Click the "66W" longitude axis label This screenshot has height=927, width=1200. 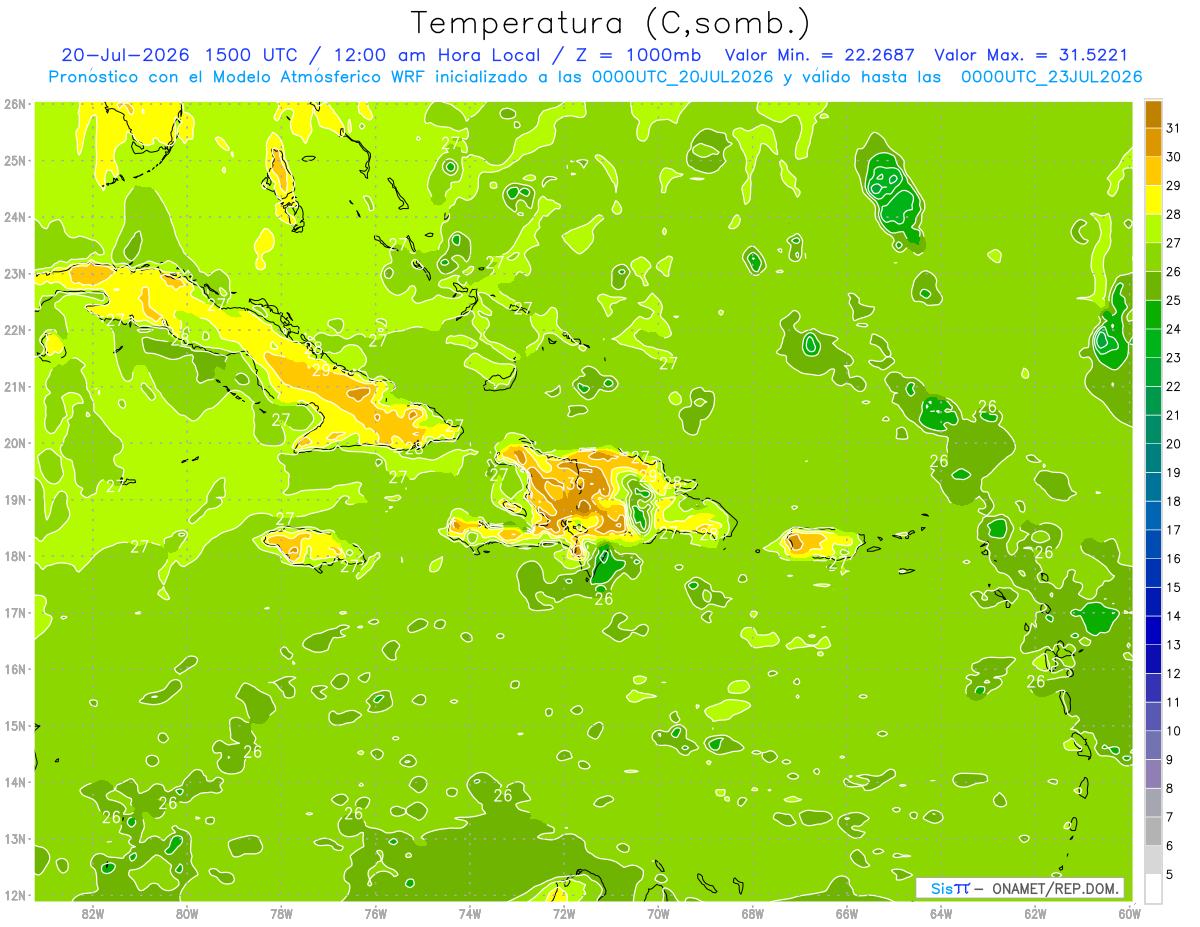pyautogui.click(x=847, y=914)
